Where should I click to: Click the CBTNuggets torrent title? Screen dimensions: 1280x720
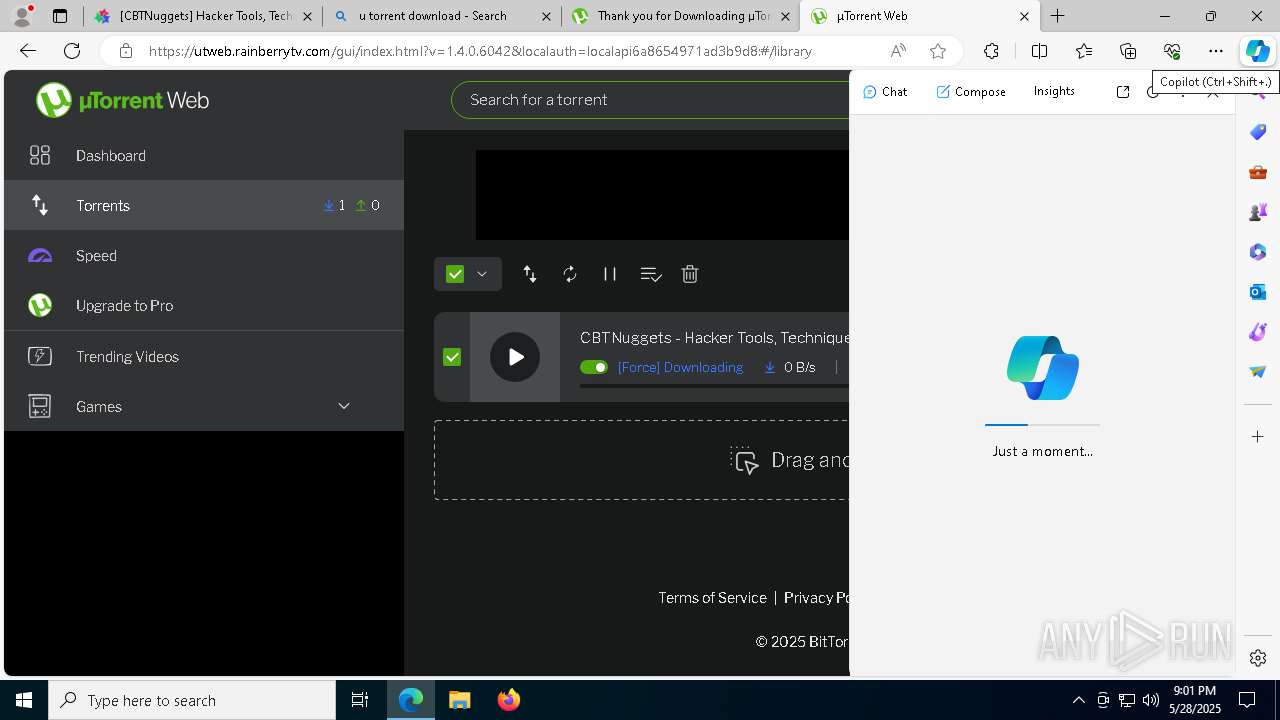pyautogui.click(x=714, y=337)
